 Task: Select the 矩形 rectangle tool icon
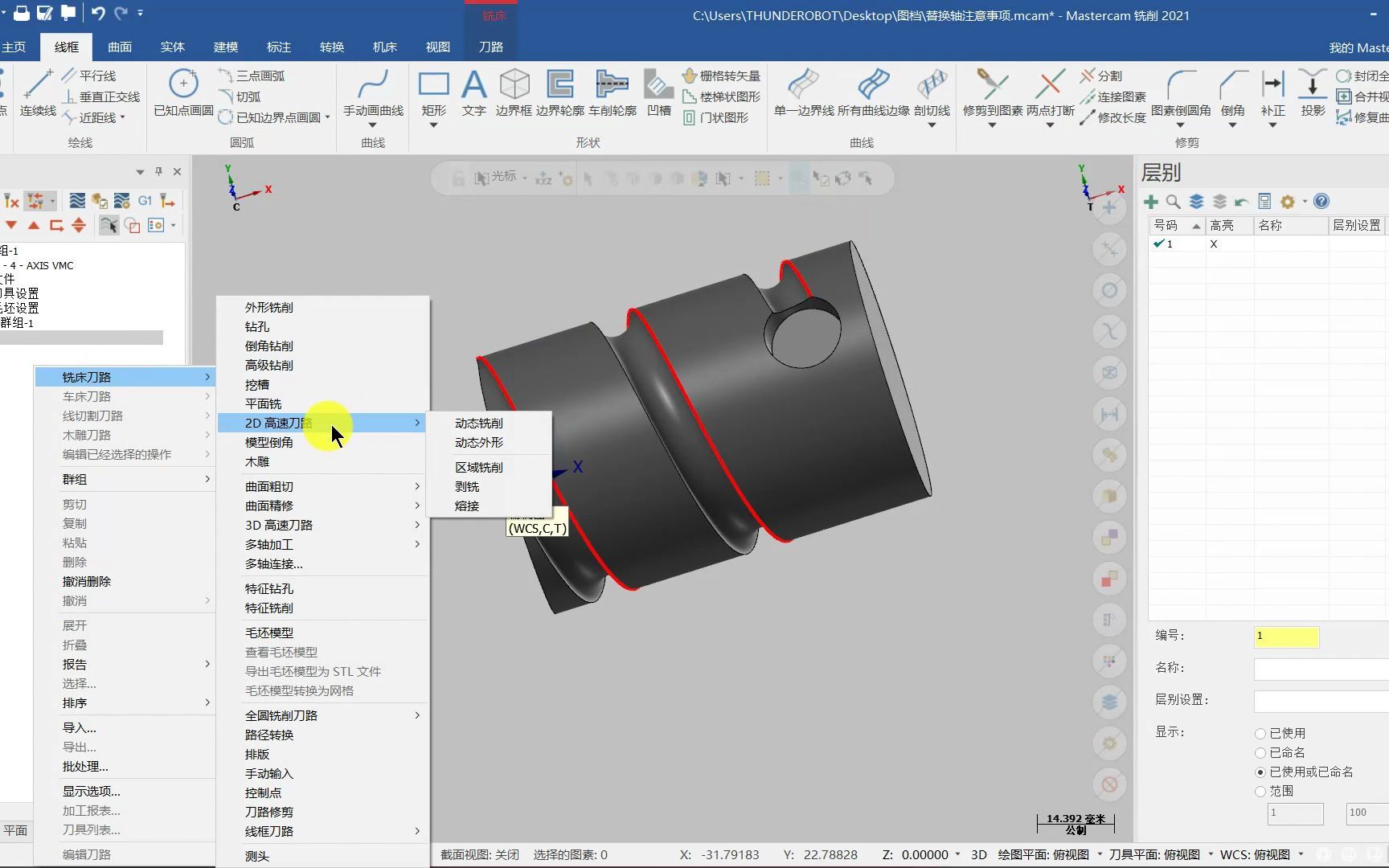pos(433,85)
